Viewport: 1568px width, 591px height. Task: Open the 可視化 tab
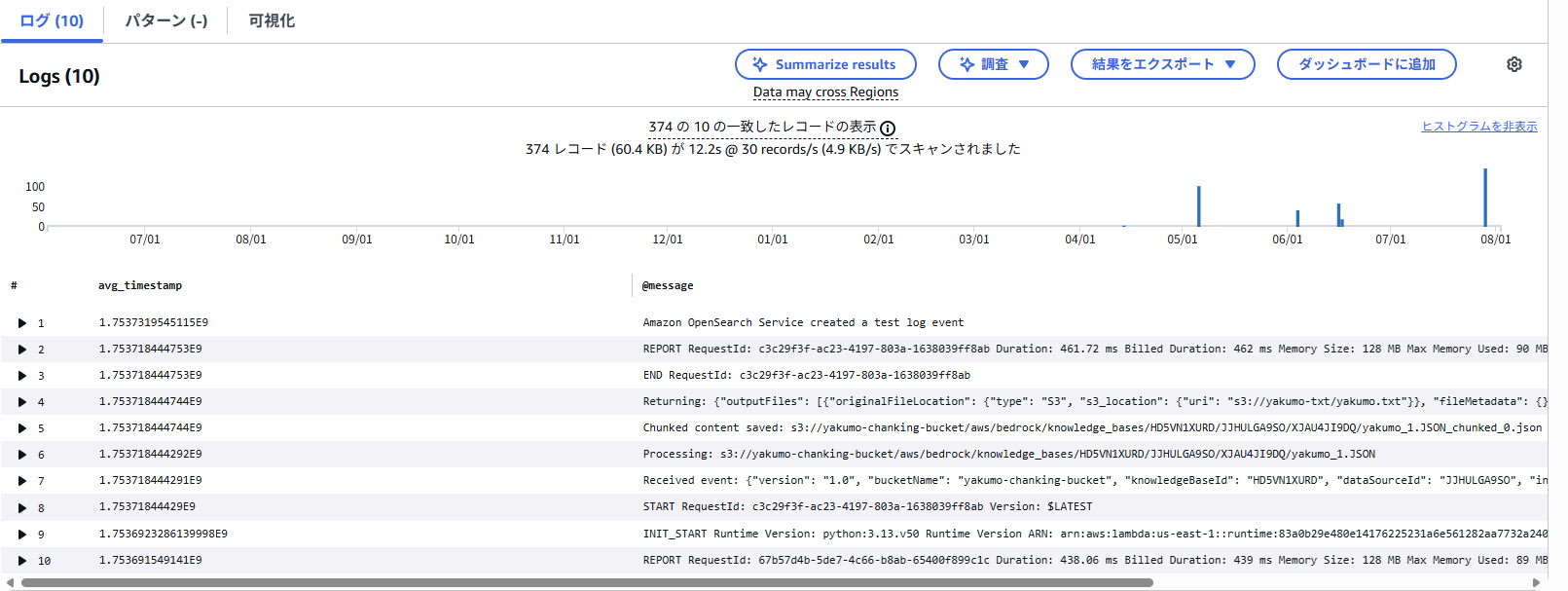coord(272,20)
